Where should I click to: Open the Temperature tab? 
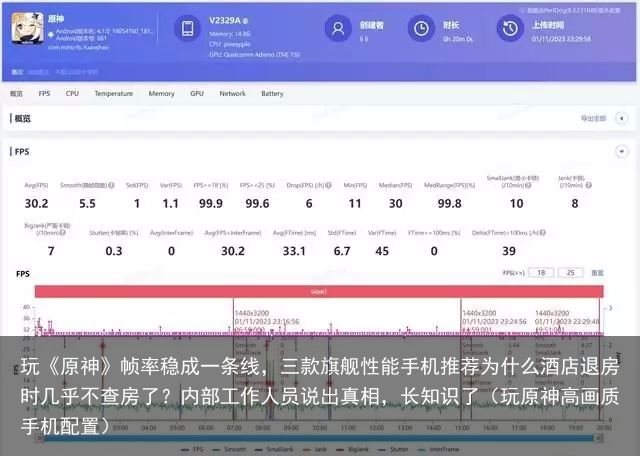click(x=113, y=93)
